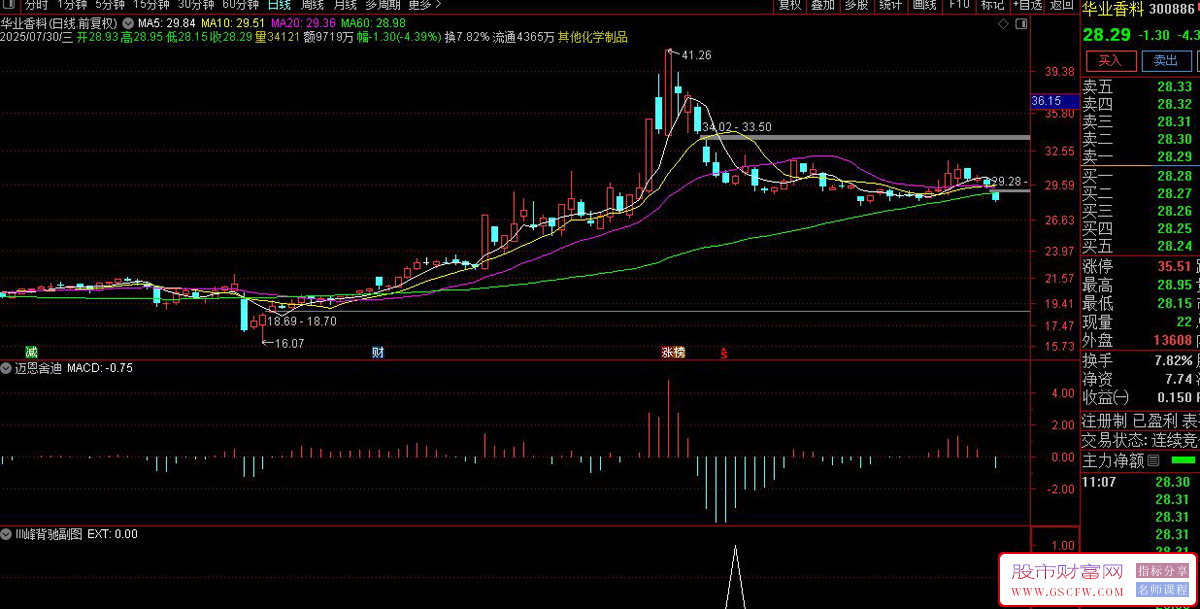This screenshot has height=609, width=1200.
Task: Click the stock code 300886
Action: tap(1173, 9)
